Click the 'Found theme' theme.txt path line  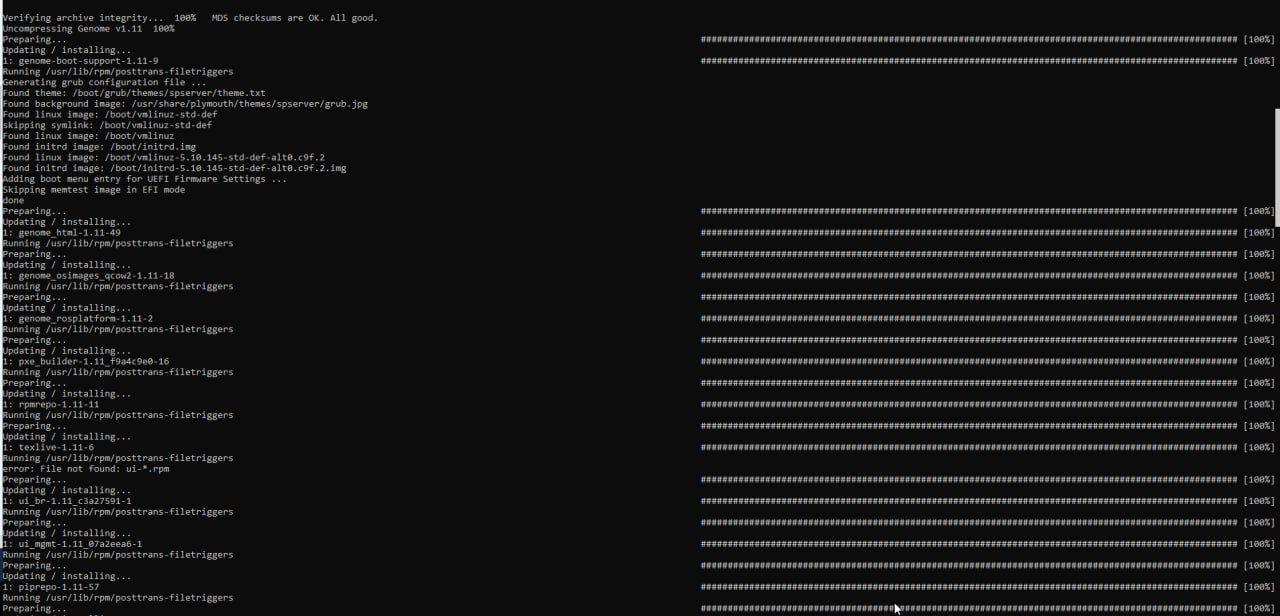[x=134, y=93]
